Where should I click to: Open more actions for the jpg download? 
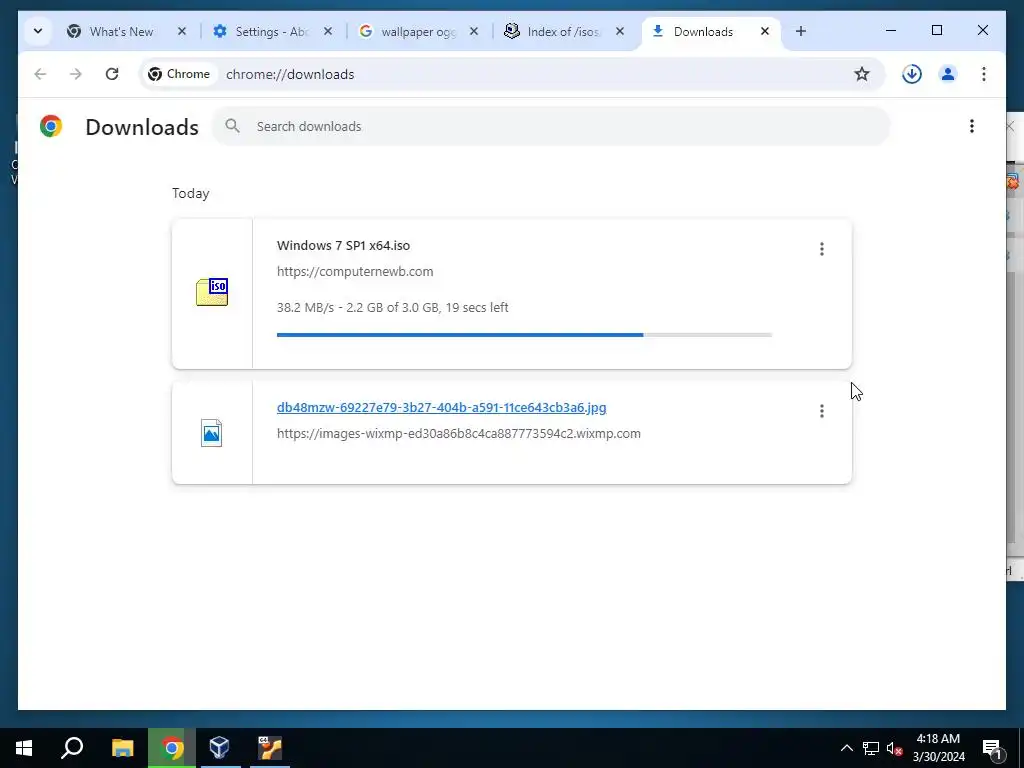(x=822, y=411)
